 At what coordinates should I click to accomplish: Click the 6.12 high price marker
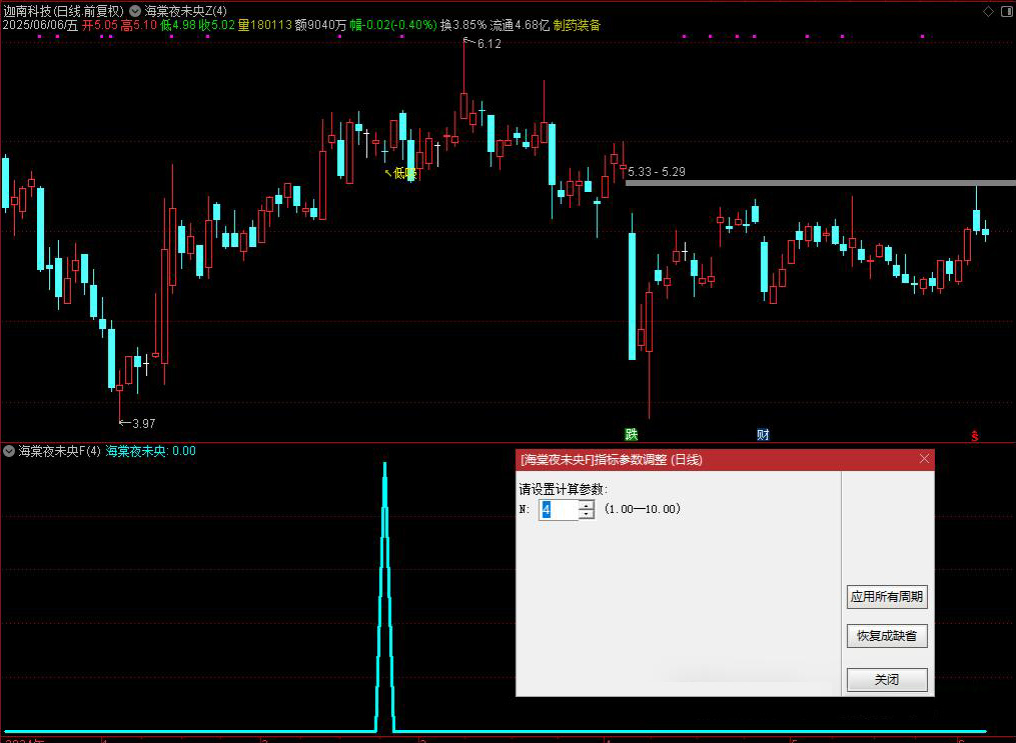pyautogui.click(x=488, y=44)
